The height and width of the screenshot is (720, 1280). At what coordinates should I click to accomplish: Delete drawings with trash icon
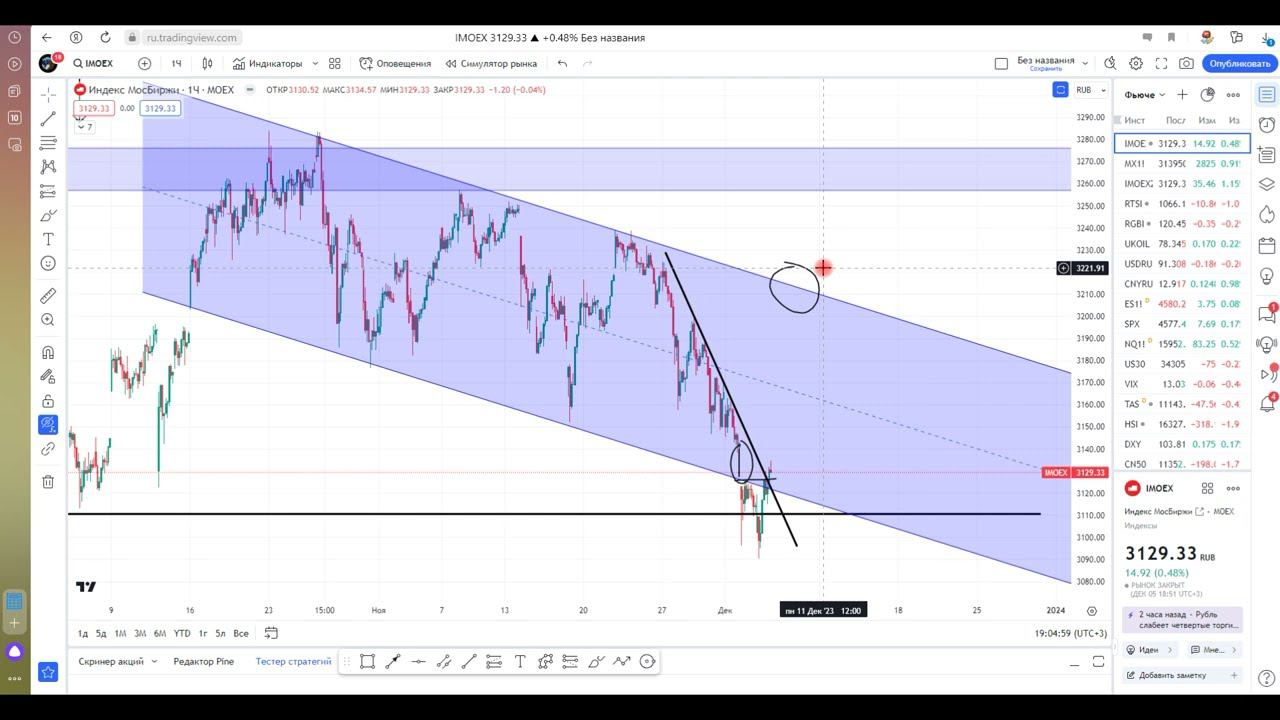click(x=48, y=481)
